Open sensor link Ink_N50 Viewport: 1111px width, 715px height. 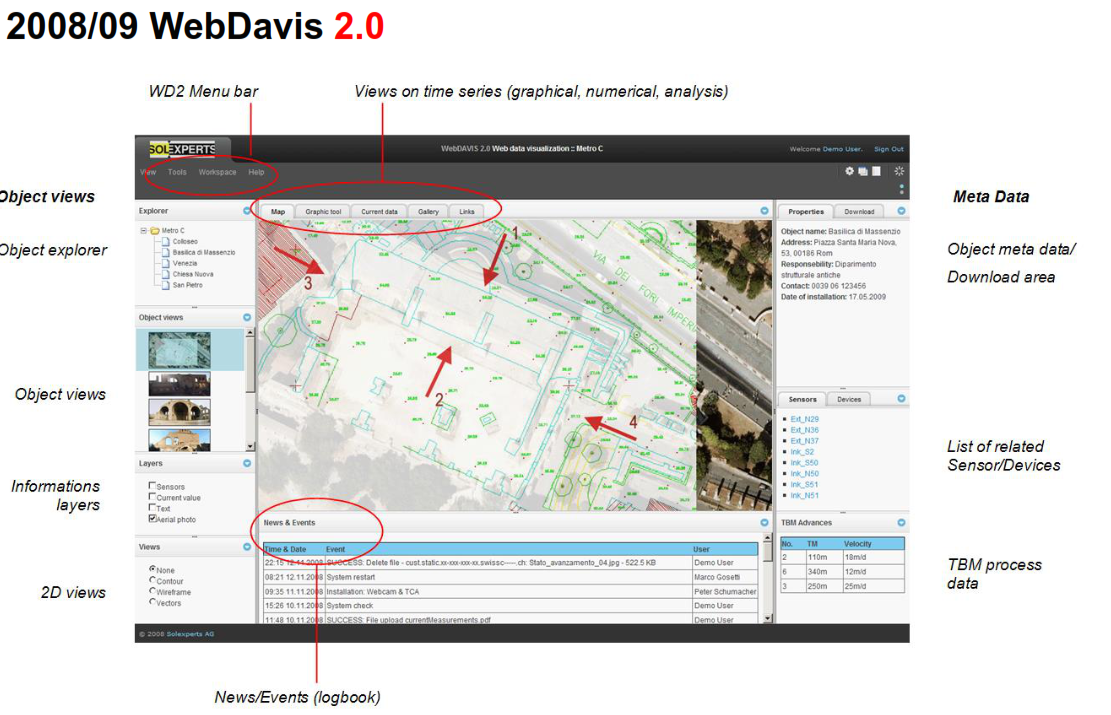(804, 473)
